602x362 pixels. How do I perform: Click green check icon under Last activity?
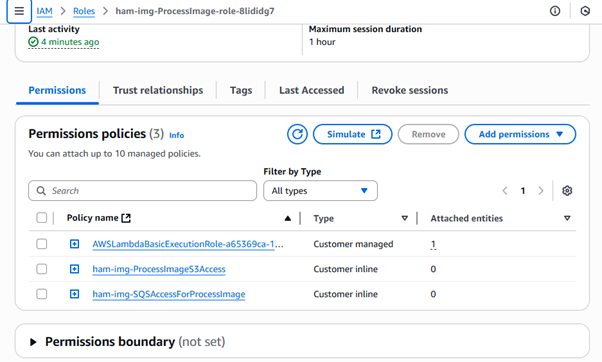pos(33,42)
